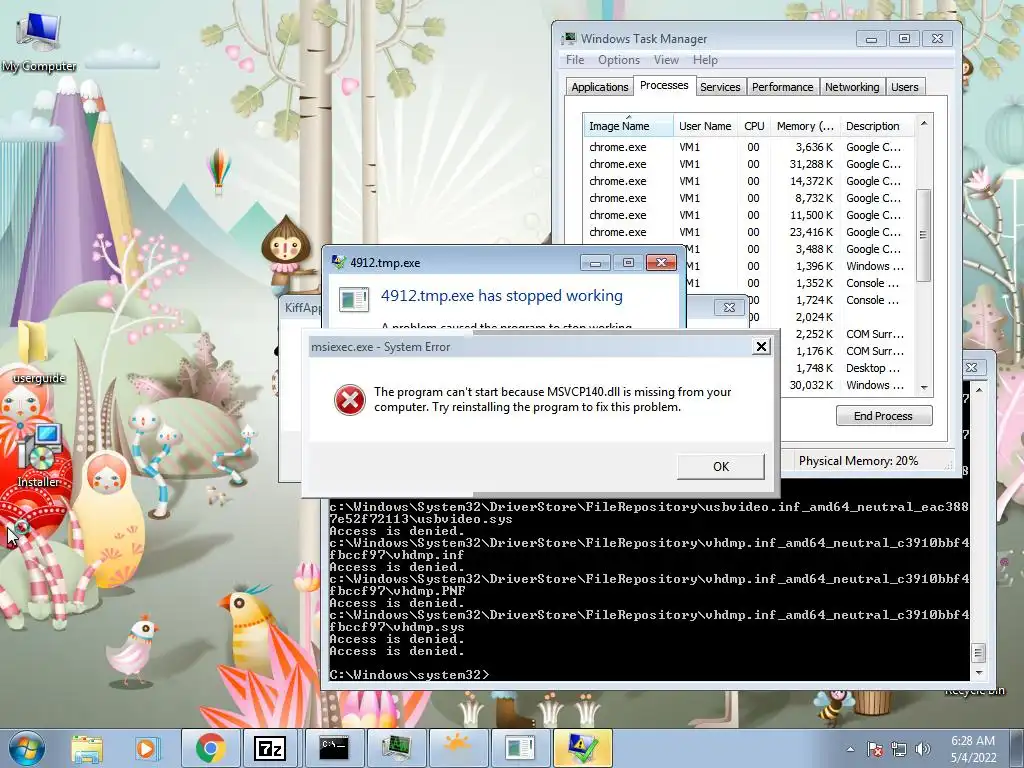Sort processes by Description column
Viewport: 1024px width, 768px height.
pos(876,126)
